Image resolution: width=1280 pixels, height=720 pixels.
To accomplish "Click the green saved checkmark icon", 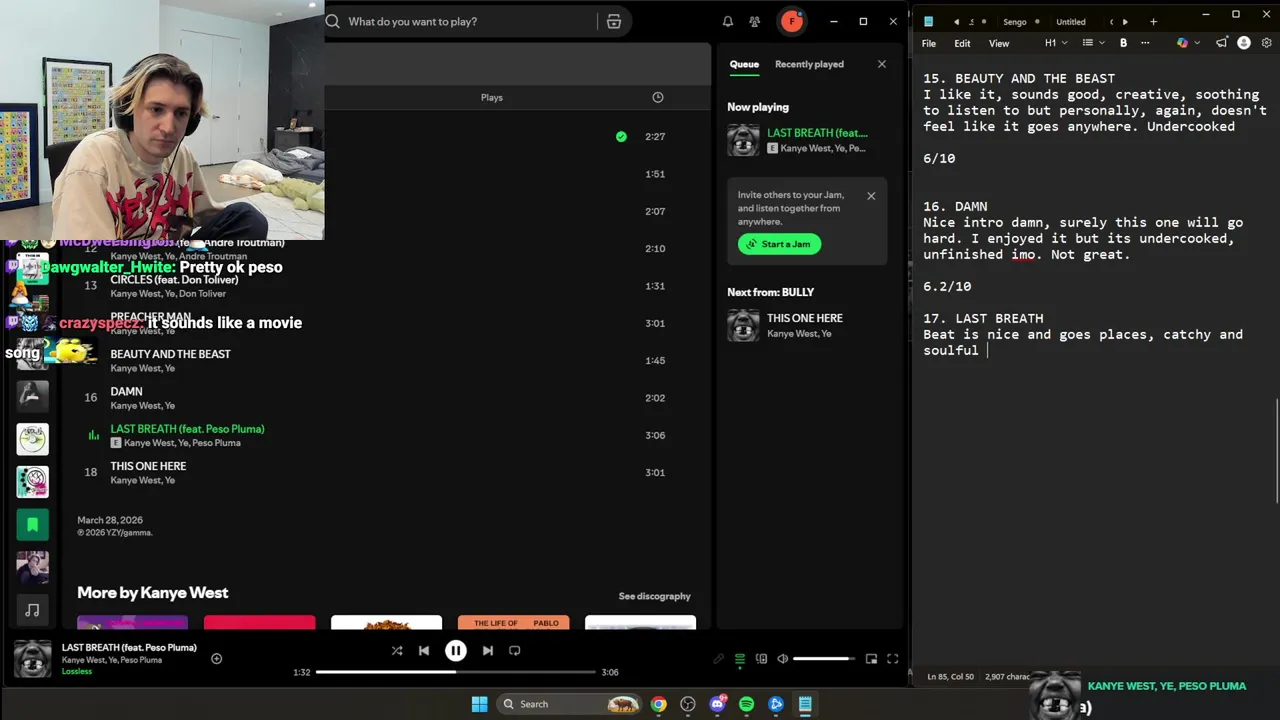I will pos(621,137).
